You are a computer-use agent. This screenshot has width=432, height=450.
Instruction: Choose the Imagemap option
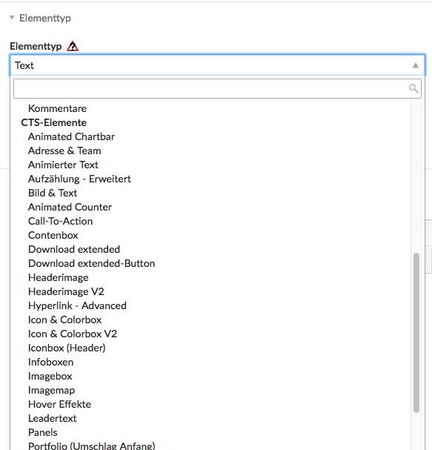51,390
